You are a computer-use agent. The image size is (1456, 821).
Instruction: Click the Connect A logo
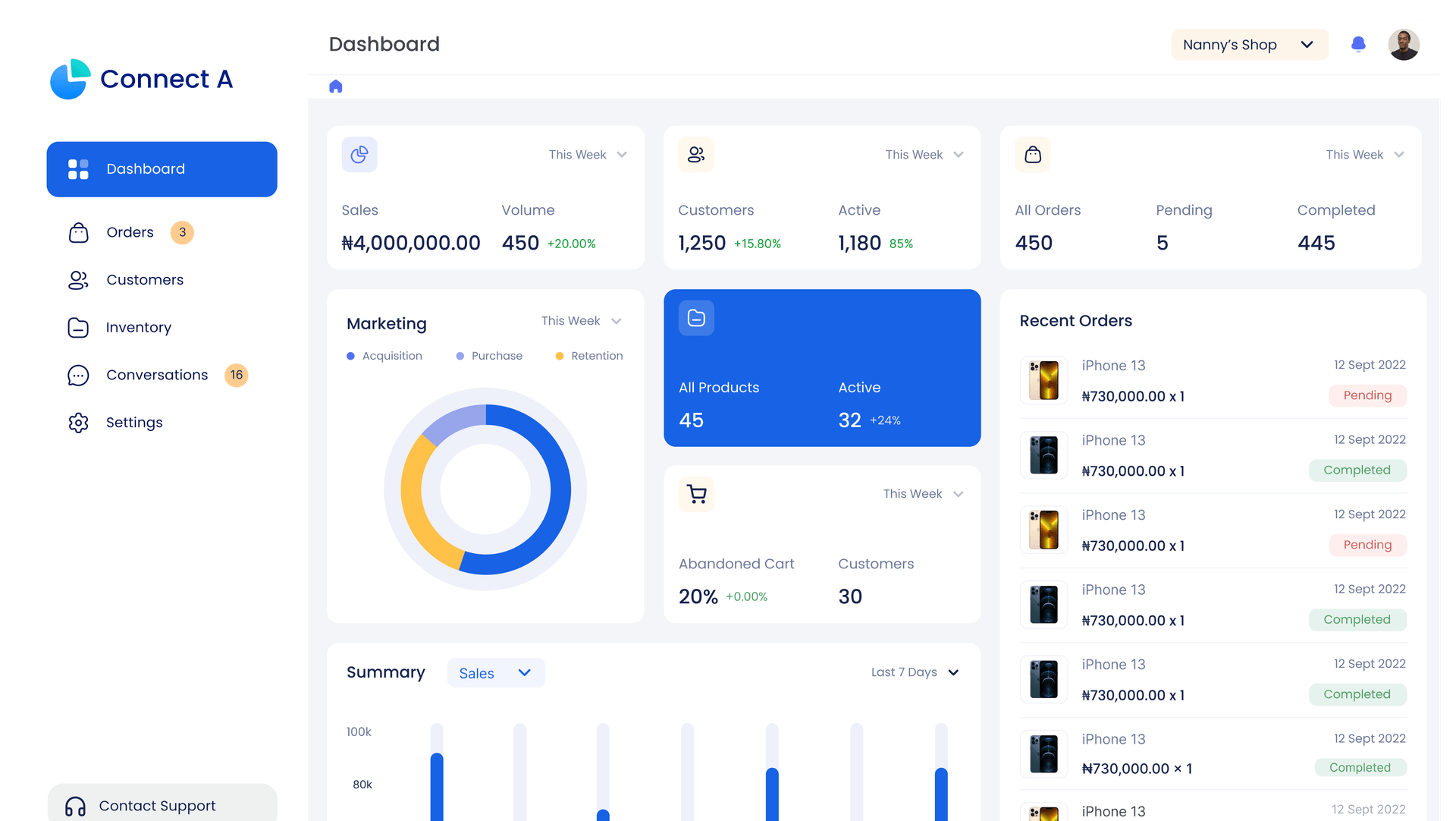click(141, 79)
